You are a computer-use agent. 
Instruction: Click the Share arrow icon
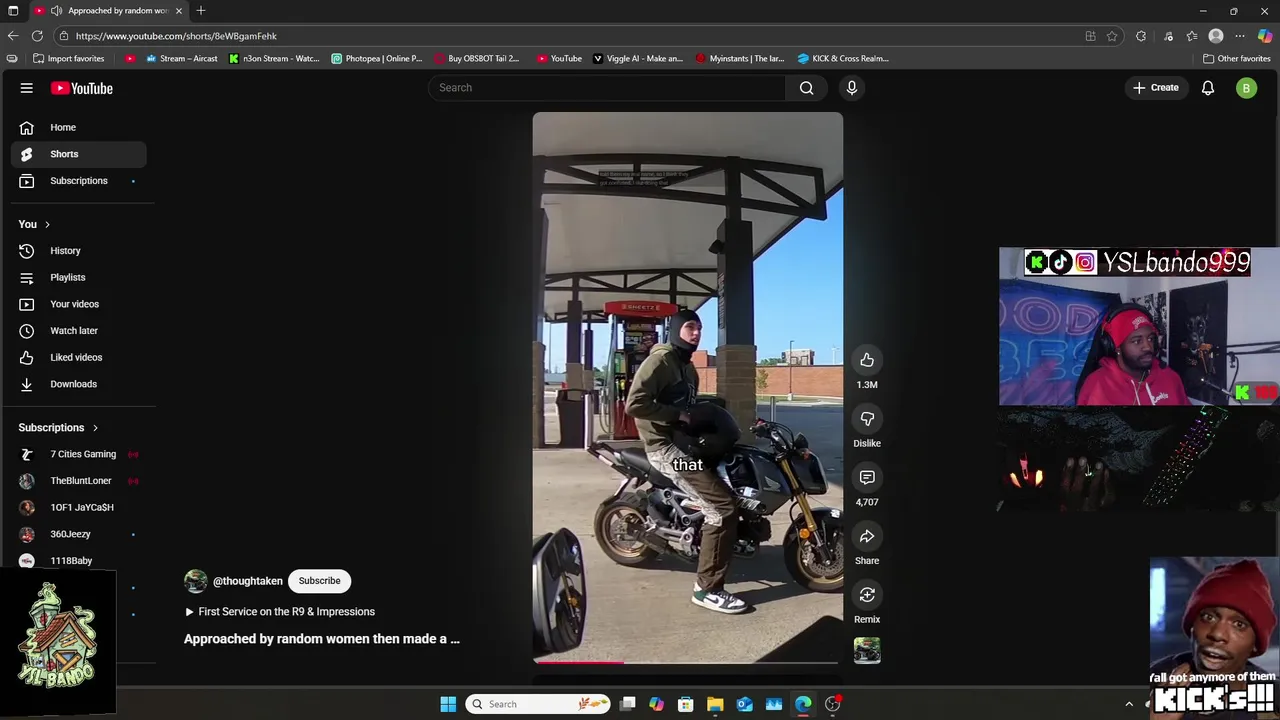coord(867,537)
